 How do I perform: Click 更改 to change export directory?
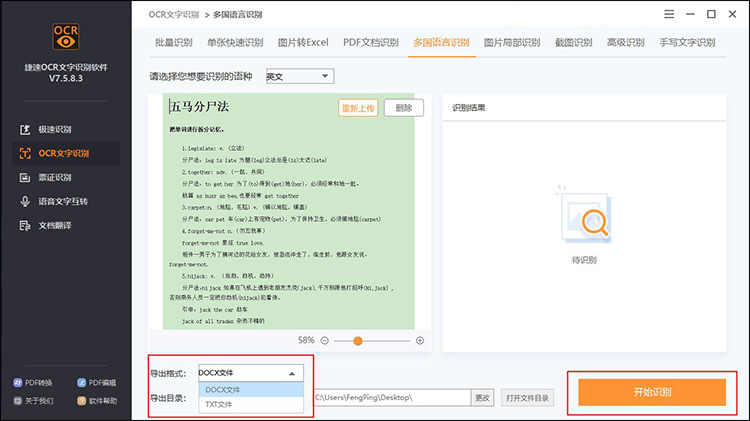(x=482, y=398)
